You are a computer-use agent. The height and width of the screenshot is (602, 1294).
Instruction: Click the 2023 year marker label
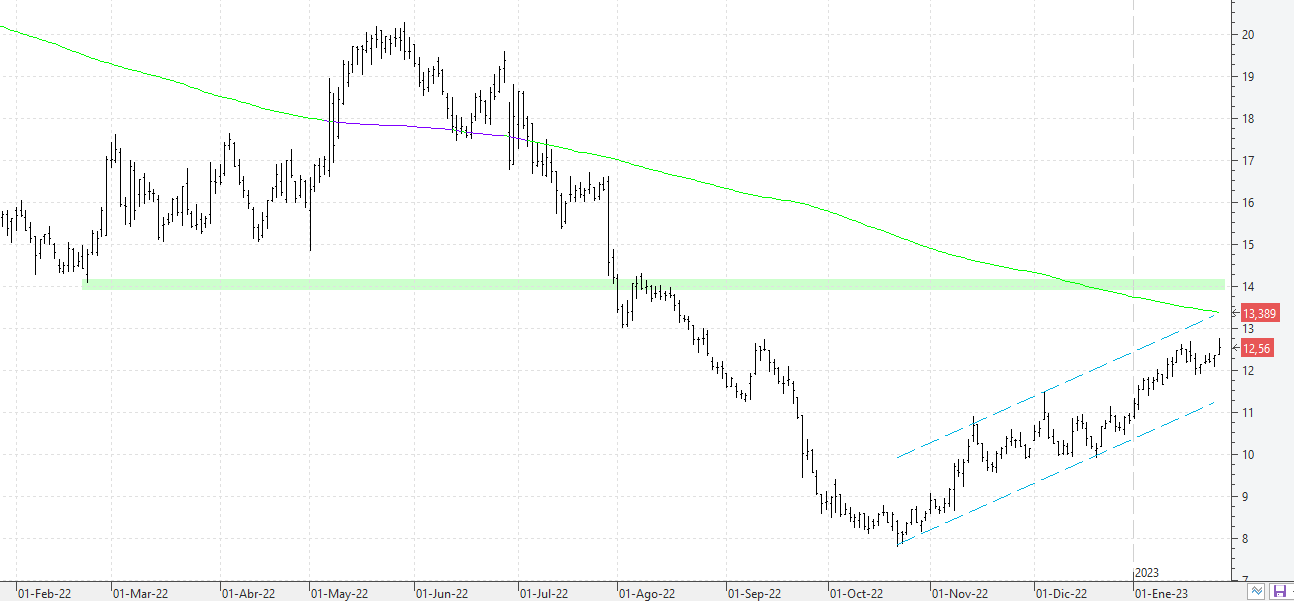pyautogui.click(x=1147, y=573)
